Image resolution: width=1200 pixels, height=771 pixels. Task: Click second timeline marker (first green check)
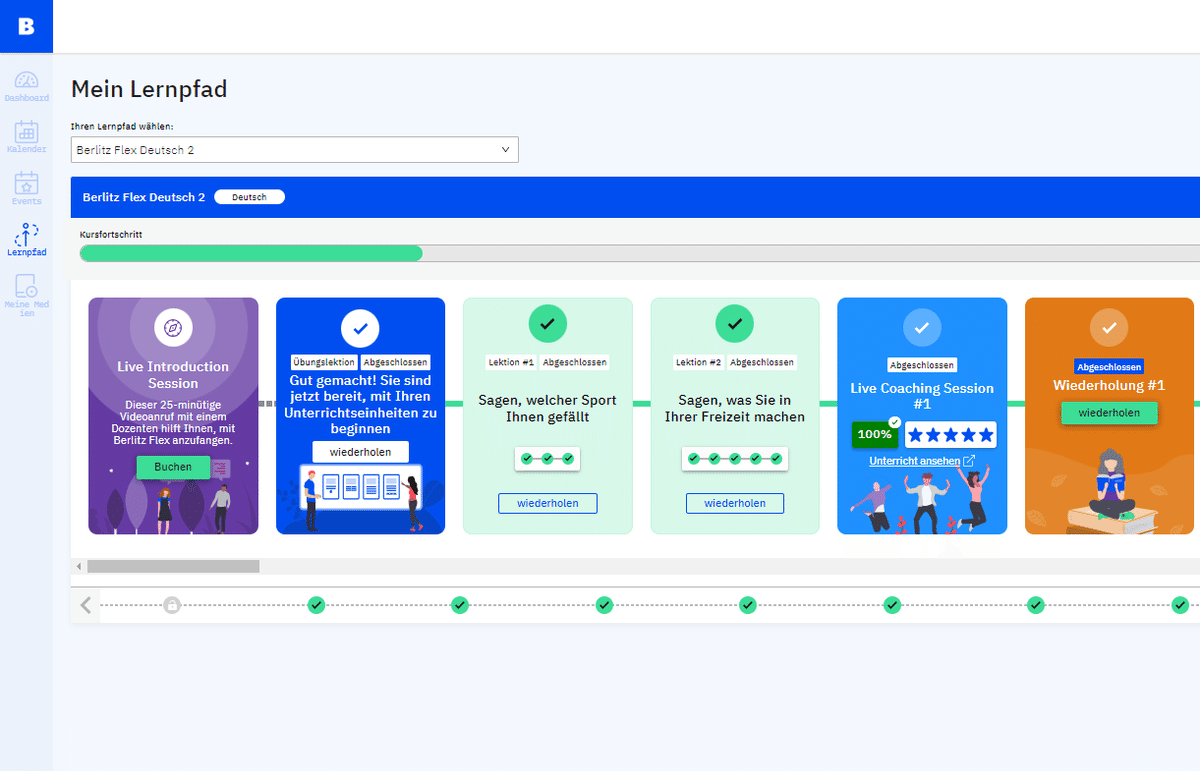point(316,605)
